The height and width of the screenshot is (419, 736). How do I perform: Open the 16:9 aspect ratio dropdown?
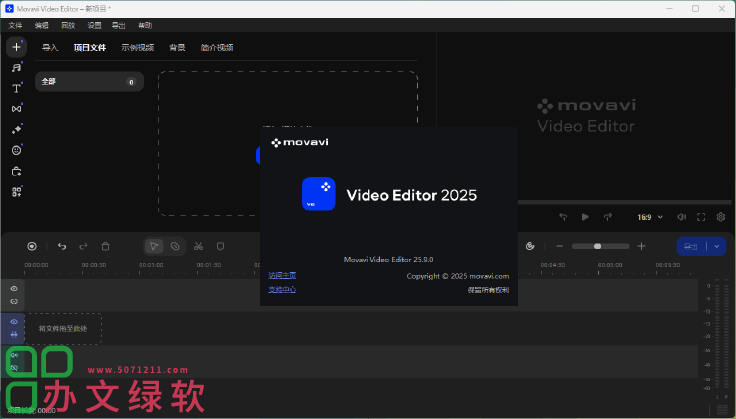(650, 217)
